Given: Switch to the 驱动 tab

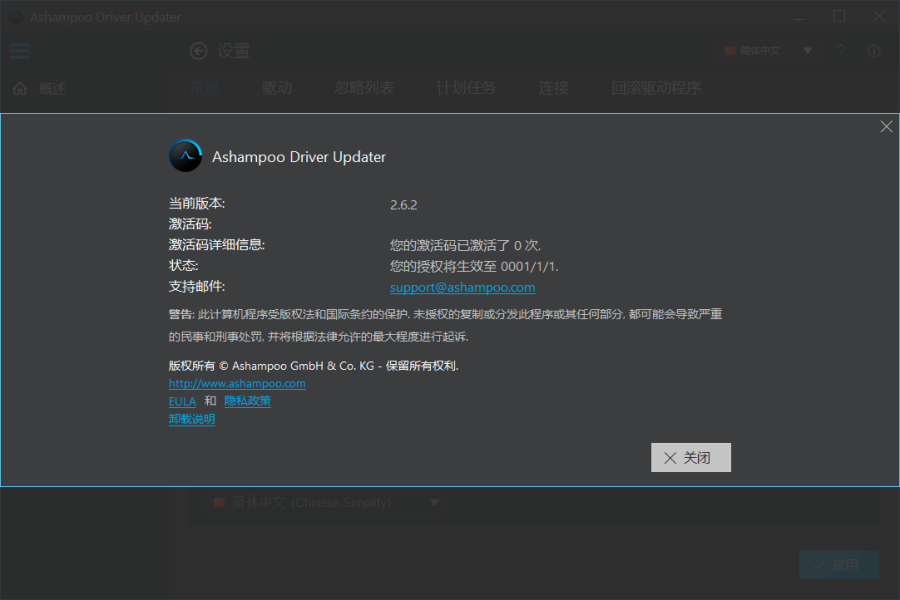Looking at the screenshot, I should pyautogui.click(x=277, y=88).
